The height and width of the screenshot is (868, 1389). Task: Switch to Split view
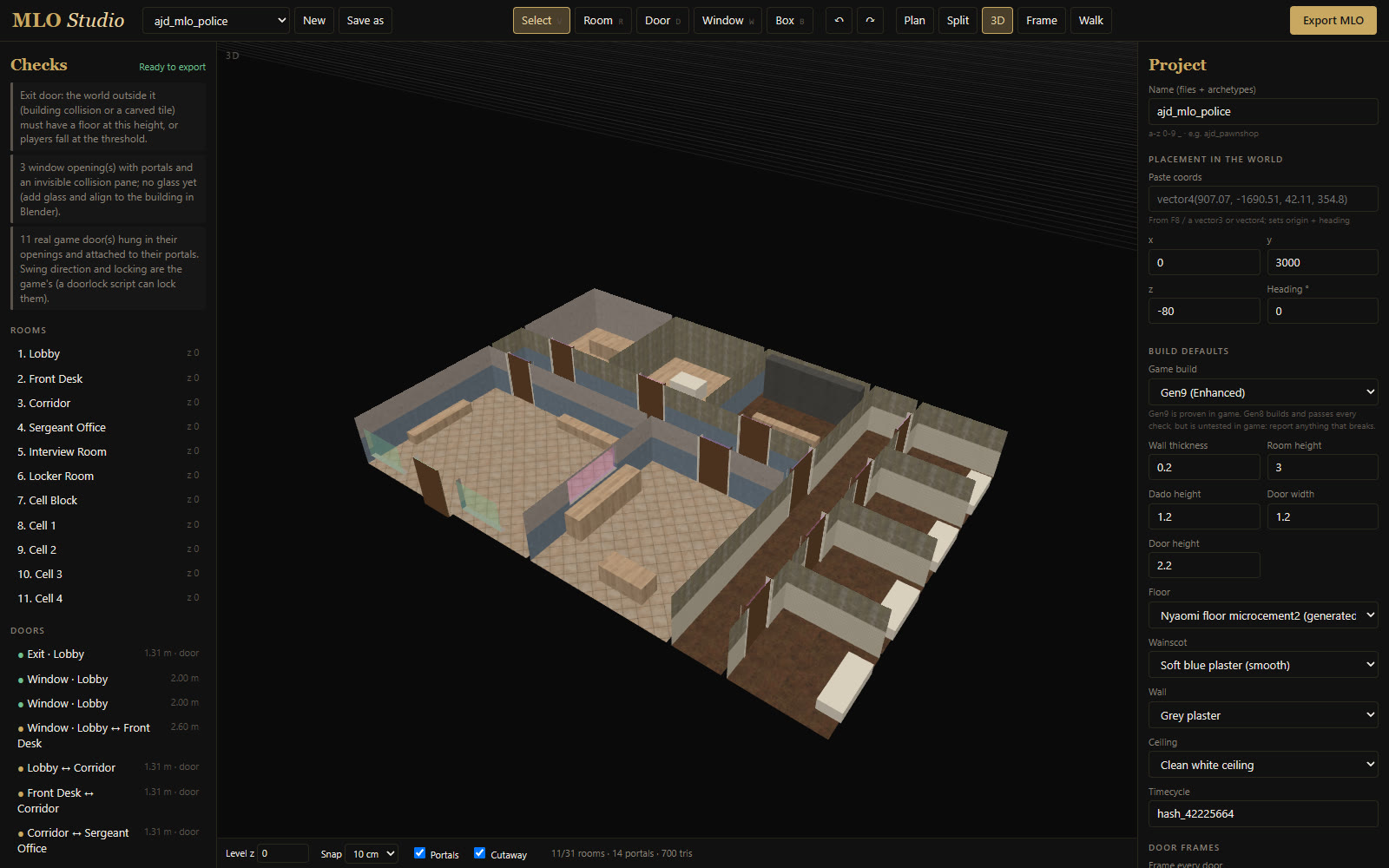coord(958,20)
